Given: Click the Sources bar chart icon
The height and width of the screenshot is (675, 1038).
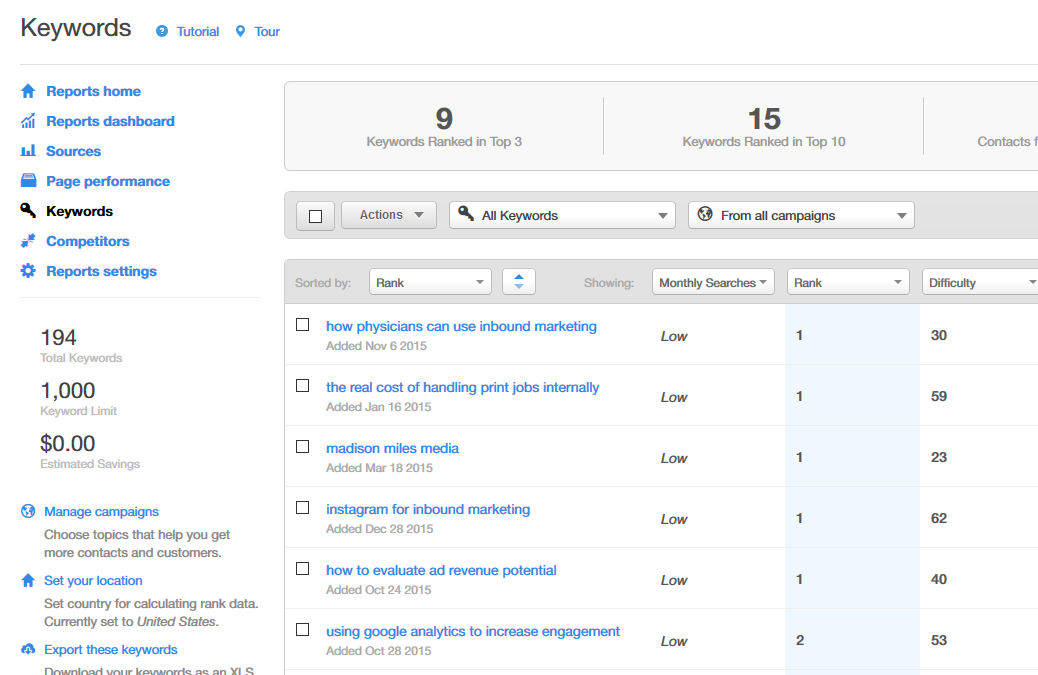Looking at the screenshot, I should [28, 151].
